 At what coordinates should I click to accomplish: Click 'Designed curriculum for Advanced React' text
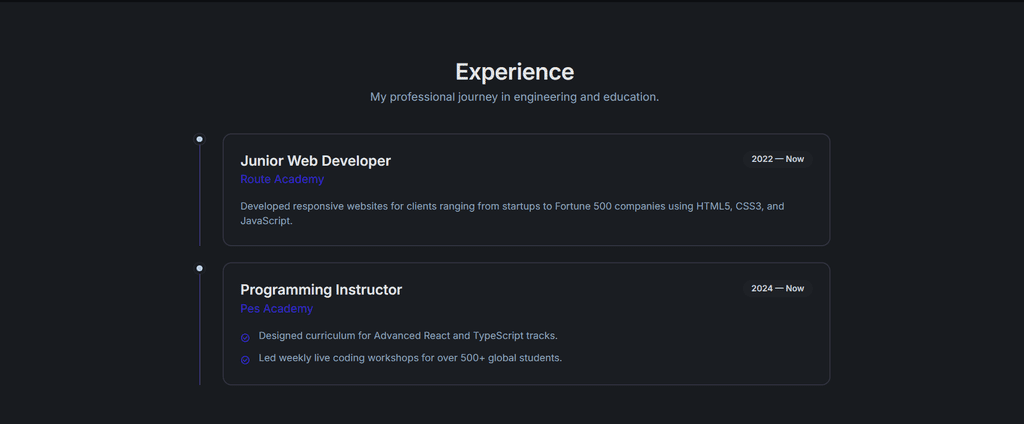[x=408, y=336]
